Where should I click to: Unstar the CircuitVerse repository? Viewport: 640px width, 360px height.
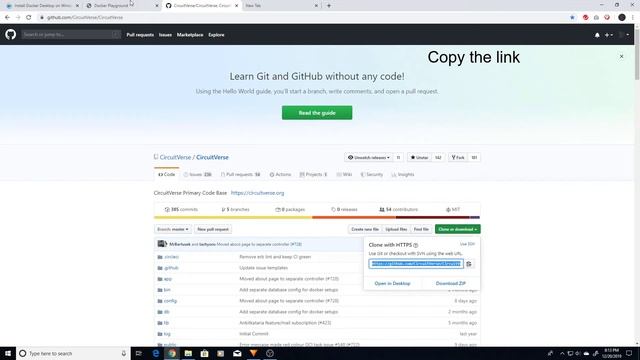419,158
